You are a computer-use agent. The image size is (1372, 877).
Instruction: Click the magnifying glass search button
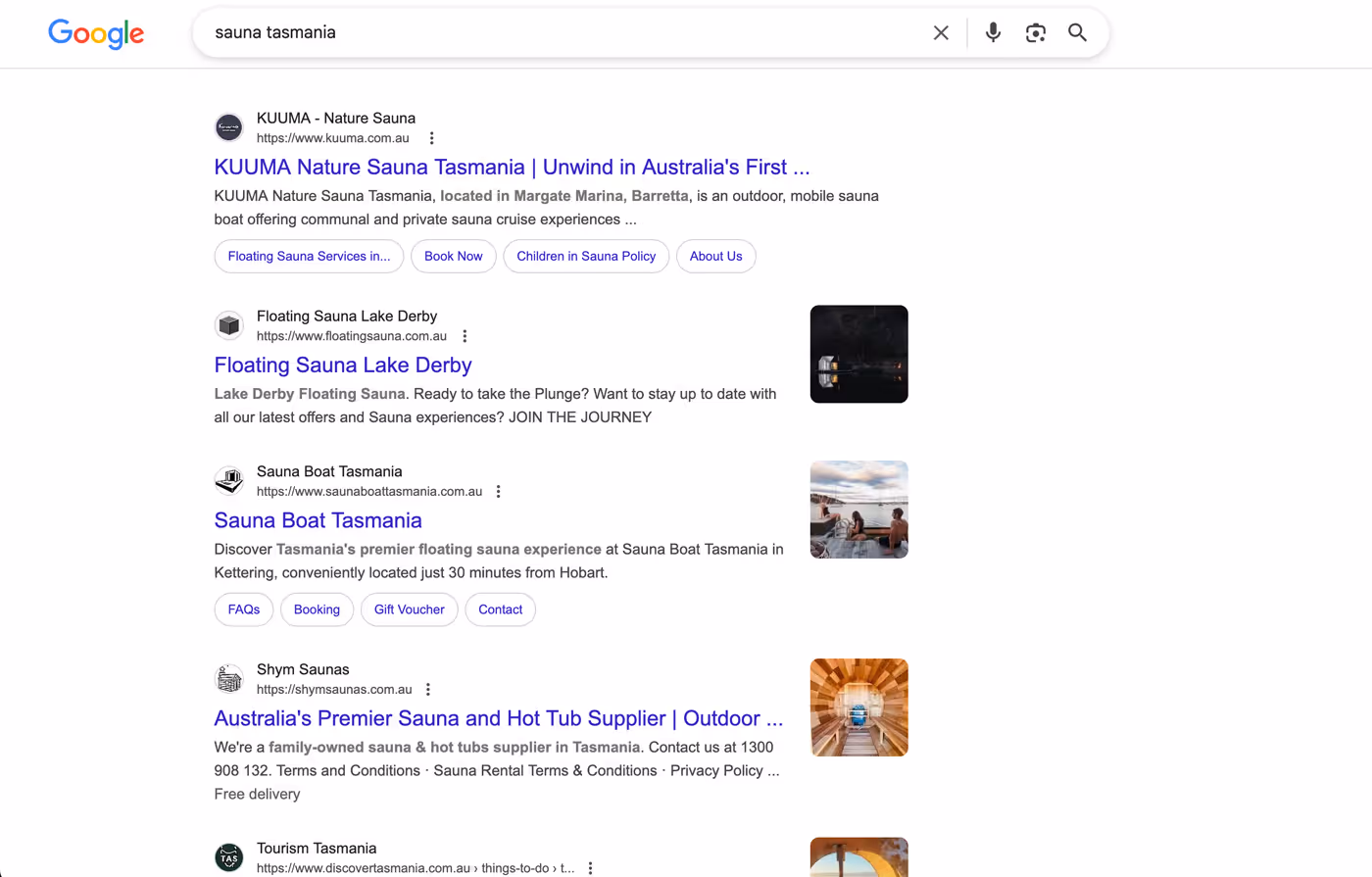pyautogui.click(x=1077, y=32)
